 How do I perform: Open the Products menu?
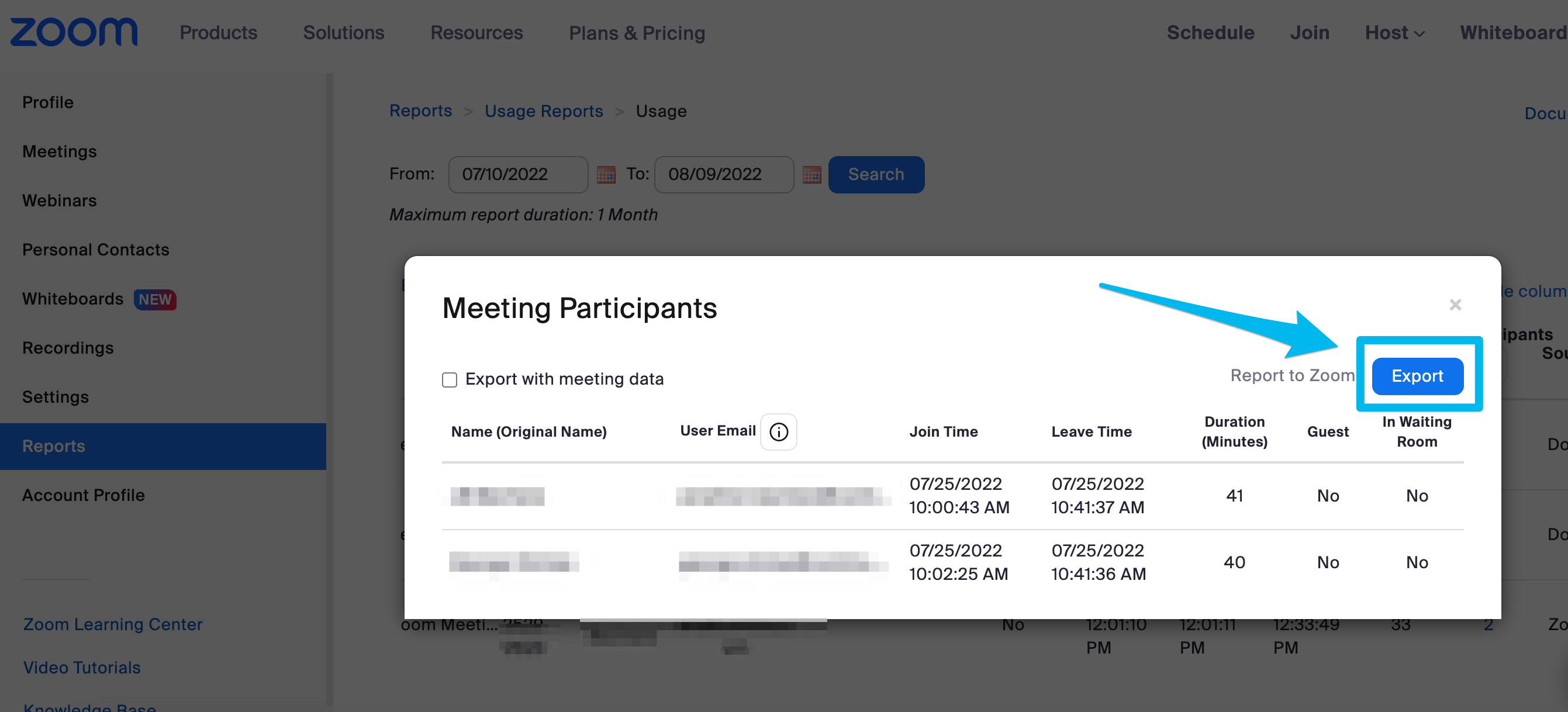pyautogui.click(x=218, y=33)
